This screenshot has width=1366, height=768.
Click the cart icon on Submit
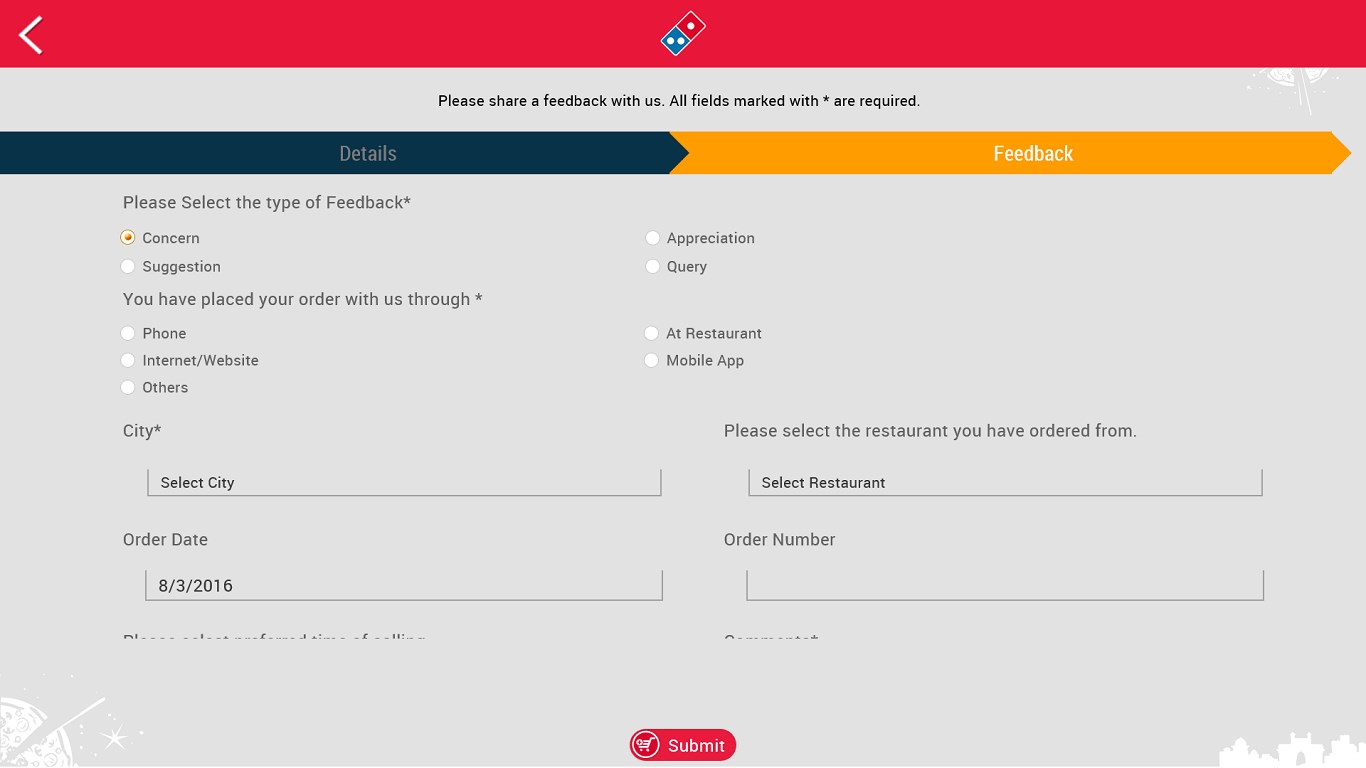click(x=646, y=745)
